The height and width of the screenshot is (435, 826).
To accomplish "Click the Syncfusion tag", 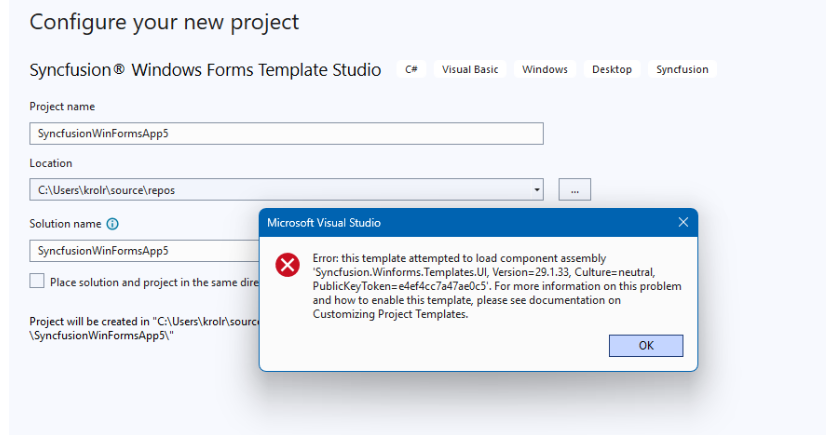I will pyautogui.click(x=682, y=70).
